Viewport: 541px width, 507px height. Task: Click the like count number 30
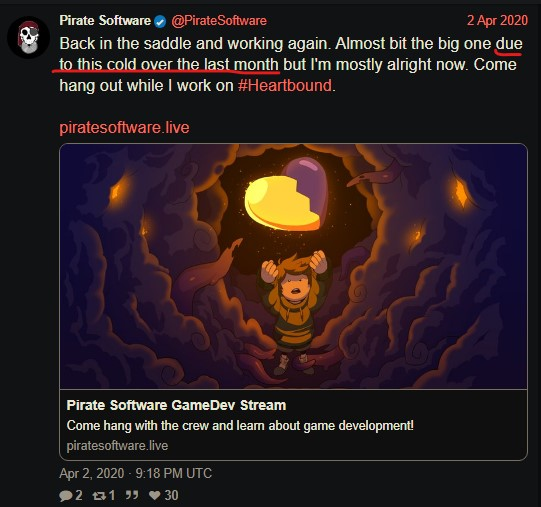point(171,496)
